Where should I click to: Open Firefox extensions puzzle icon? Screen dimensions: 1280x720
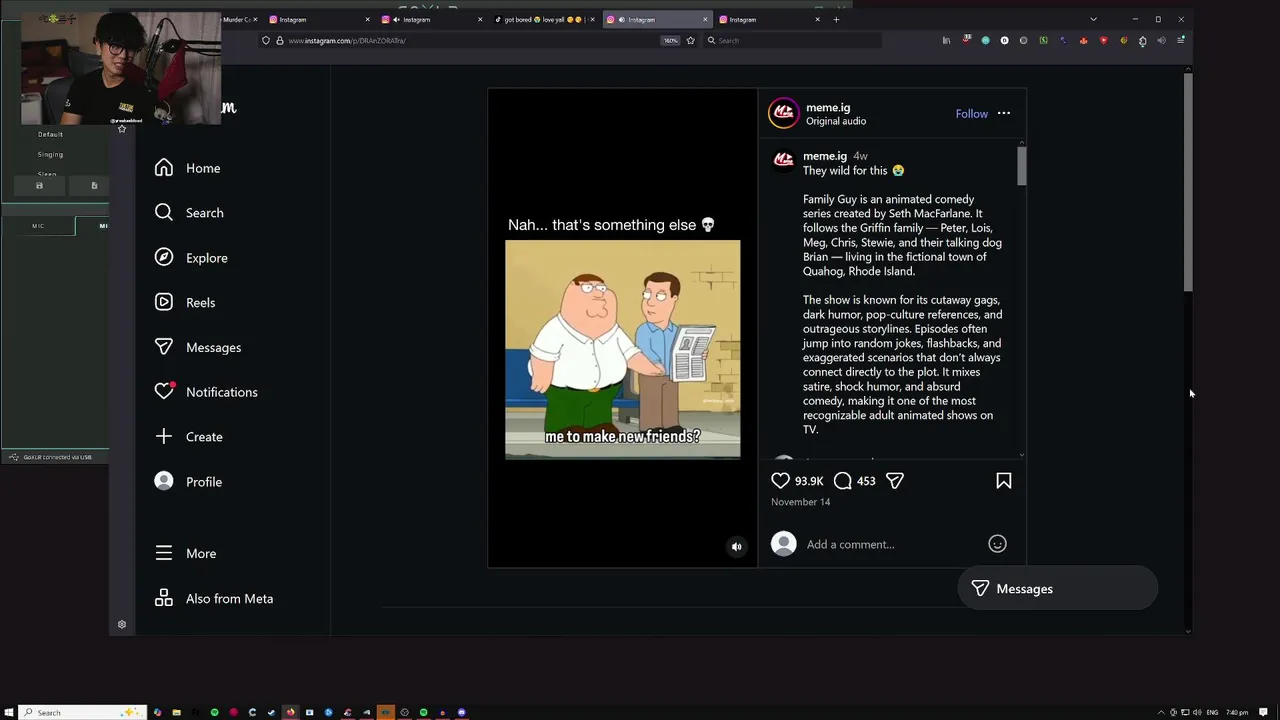tap(1142, 41)
